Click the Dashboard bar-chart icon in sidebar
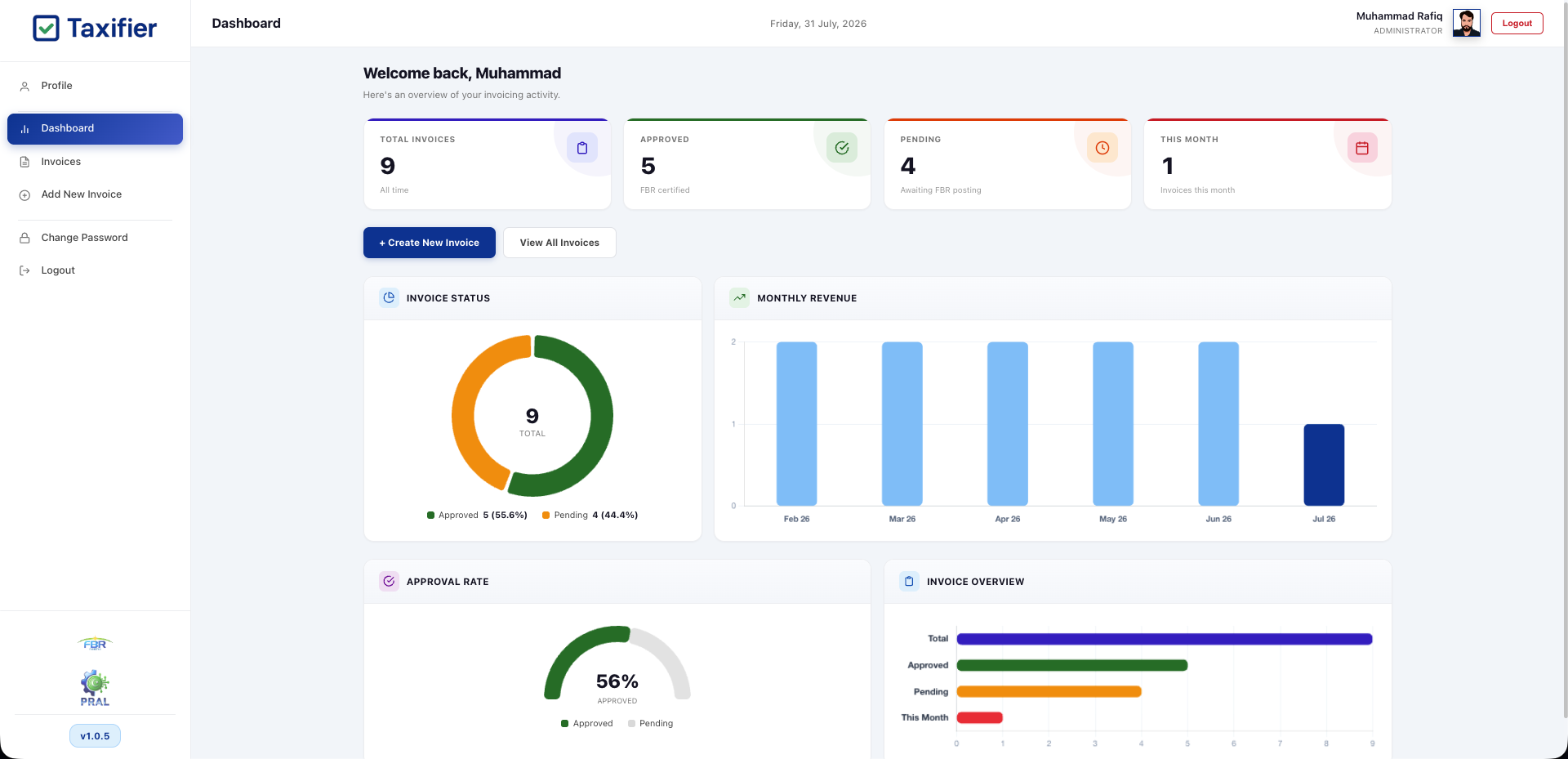The image size is (1568, 759). click(24, 128)
